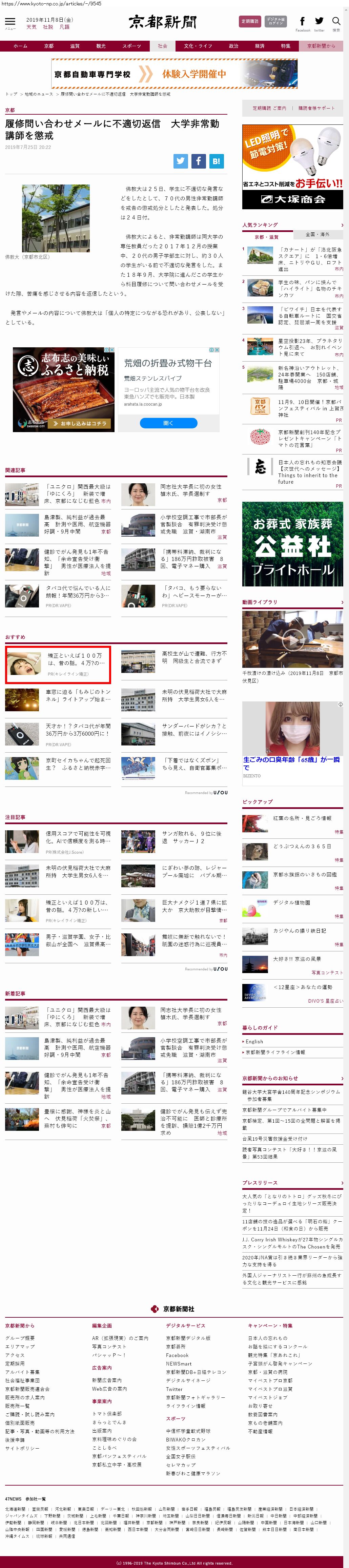
Task: Select the スポーツ navigation tab
Action: (x=131, y=46)
